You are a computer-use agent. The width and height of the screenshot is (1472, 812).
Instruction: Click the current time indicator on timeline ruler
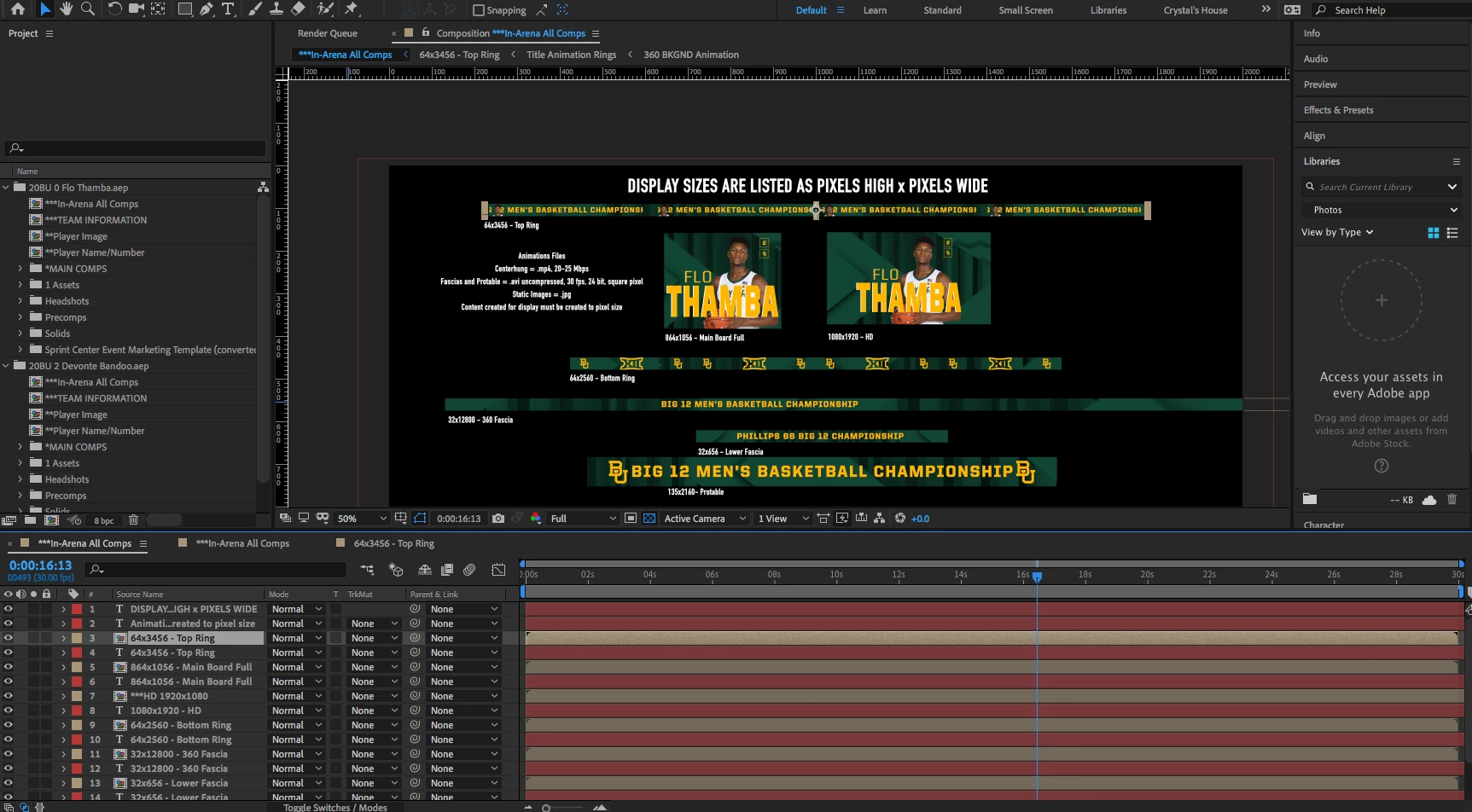pos(1037,577)
